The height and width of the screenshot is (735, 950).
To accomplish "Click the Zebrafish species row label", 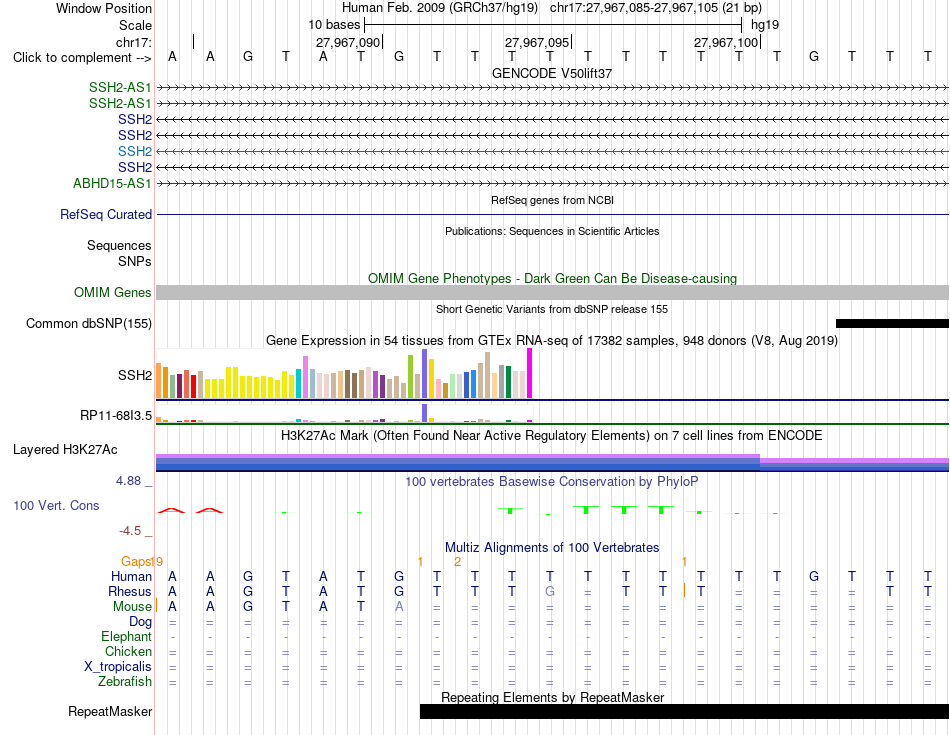I will coord(125,682).
